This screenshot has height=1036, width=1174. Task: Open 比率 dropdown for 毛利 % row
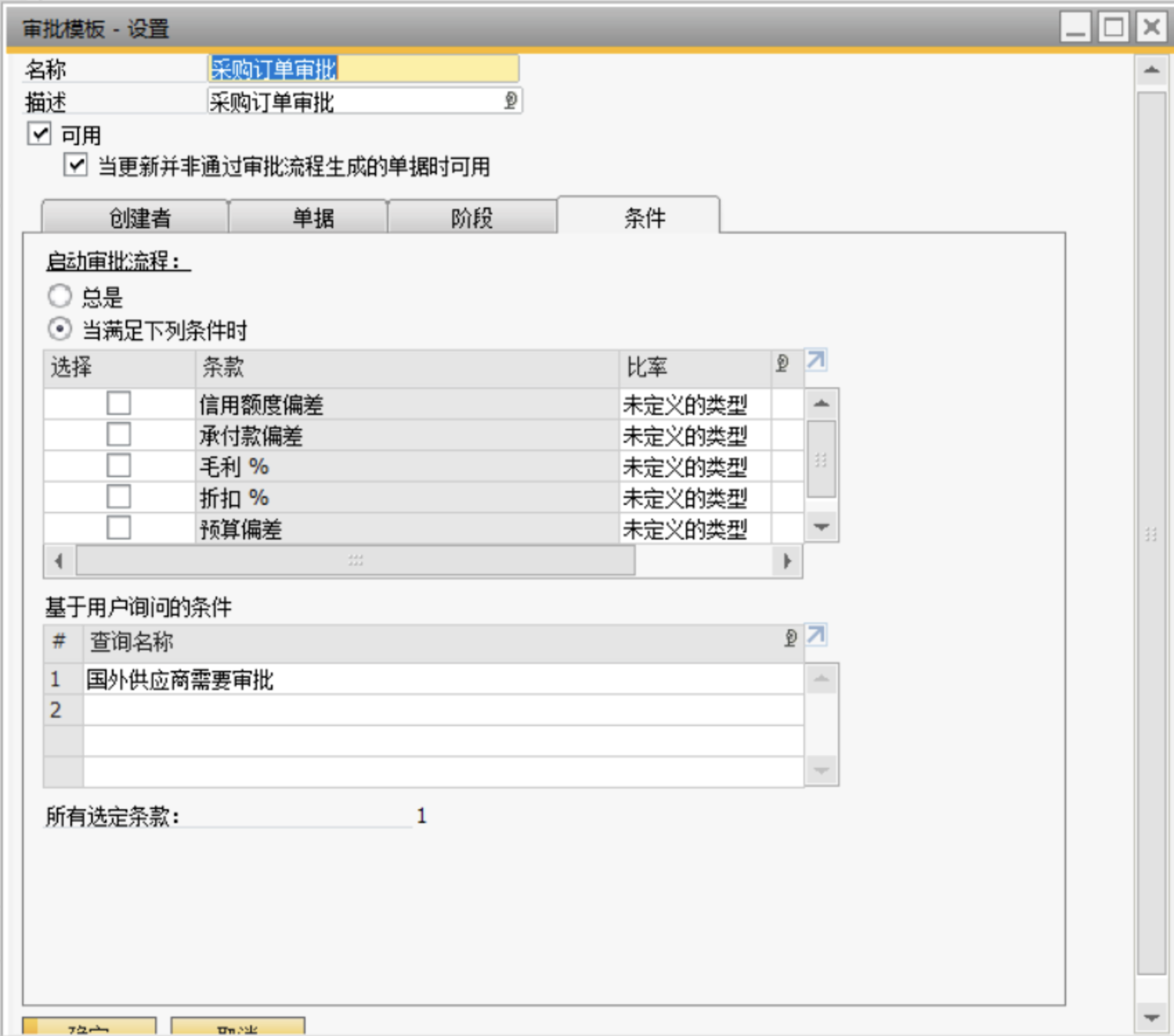pyautogui.click(x=695, y=467)
